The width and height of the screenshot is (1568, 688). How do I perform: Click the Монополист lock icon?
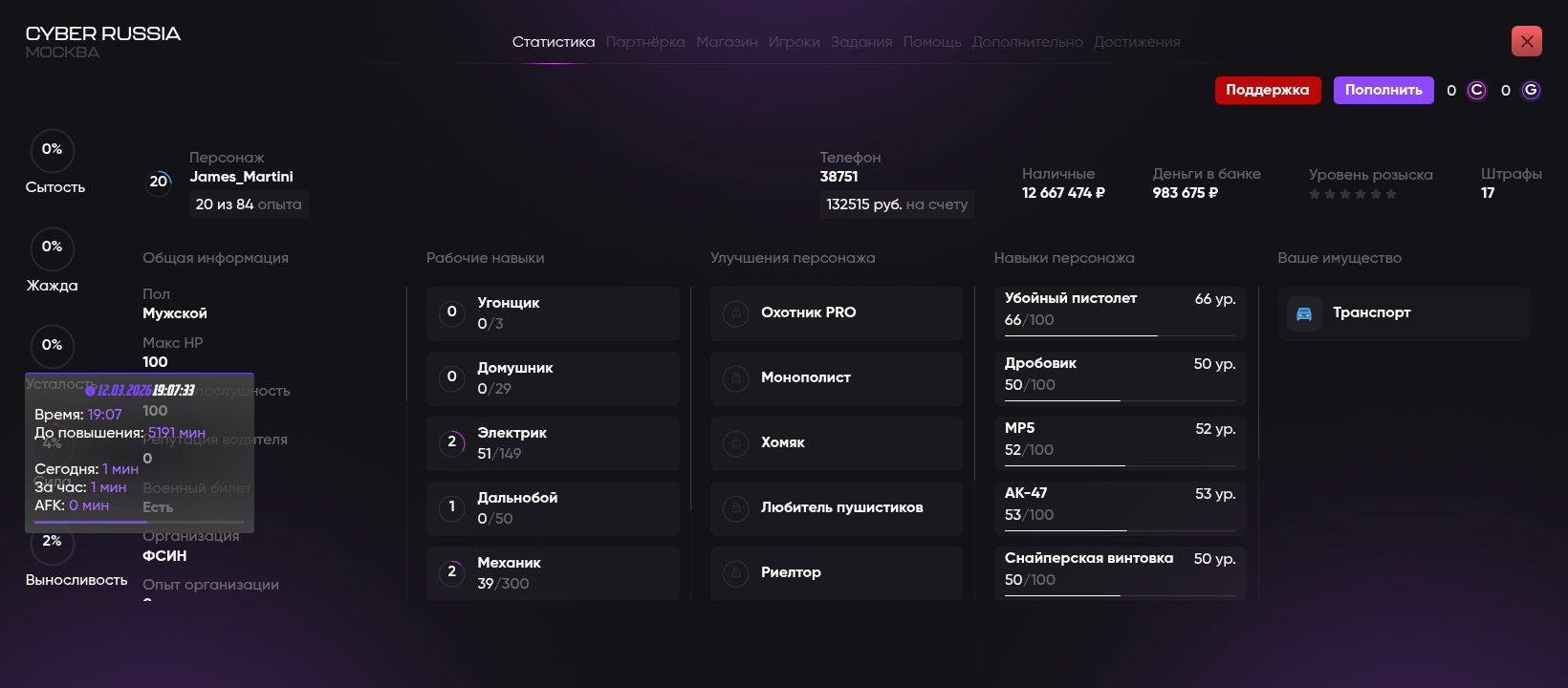tap(735, 378)
